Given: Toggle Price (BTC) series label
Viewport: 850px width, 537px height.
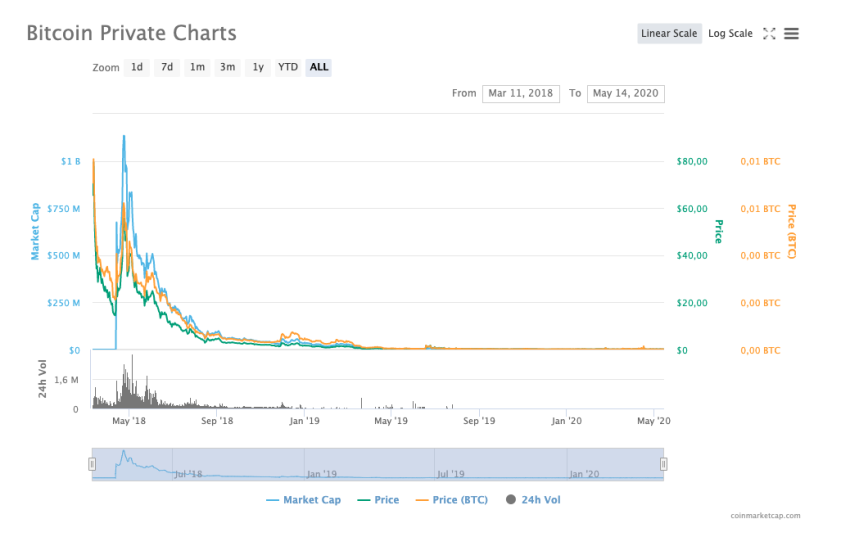Looking at the screenshot, I should [x=460, y=500].
